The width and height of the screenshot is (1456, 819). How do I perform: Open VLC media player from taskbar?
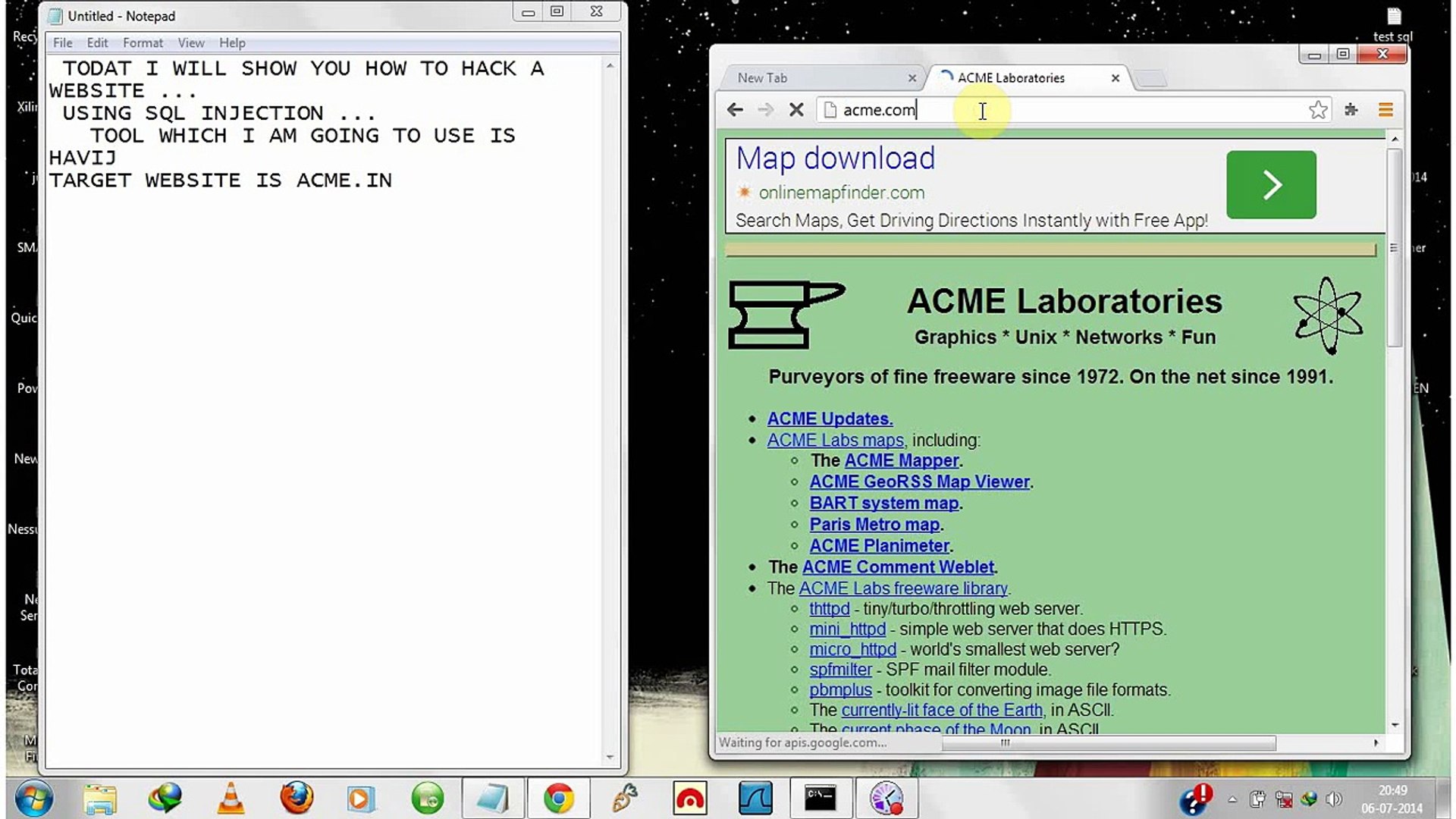[x=231, y=799]
